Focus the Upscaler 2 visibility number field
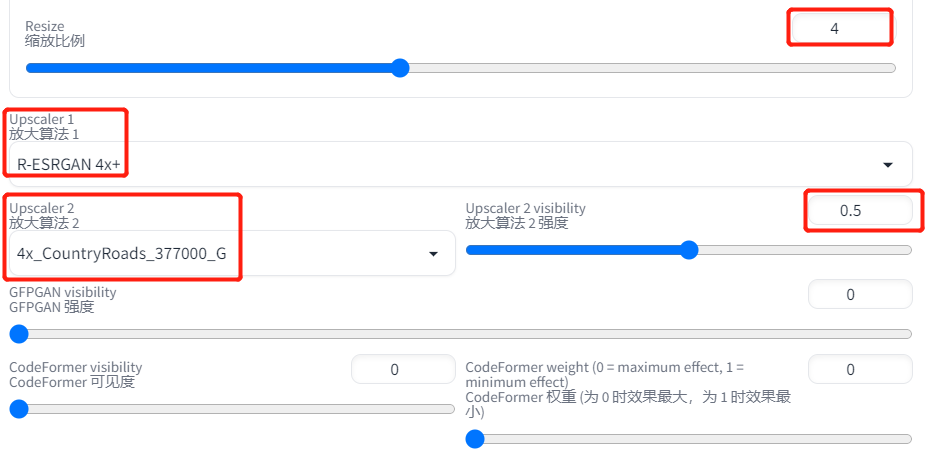The width and height of the screenshot is (926, 461). click(860, 210)
